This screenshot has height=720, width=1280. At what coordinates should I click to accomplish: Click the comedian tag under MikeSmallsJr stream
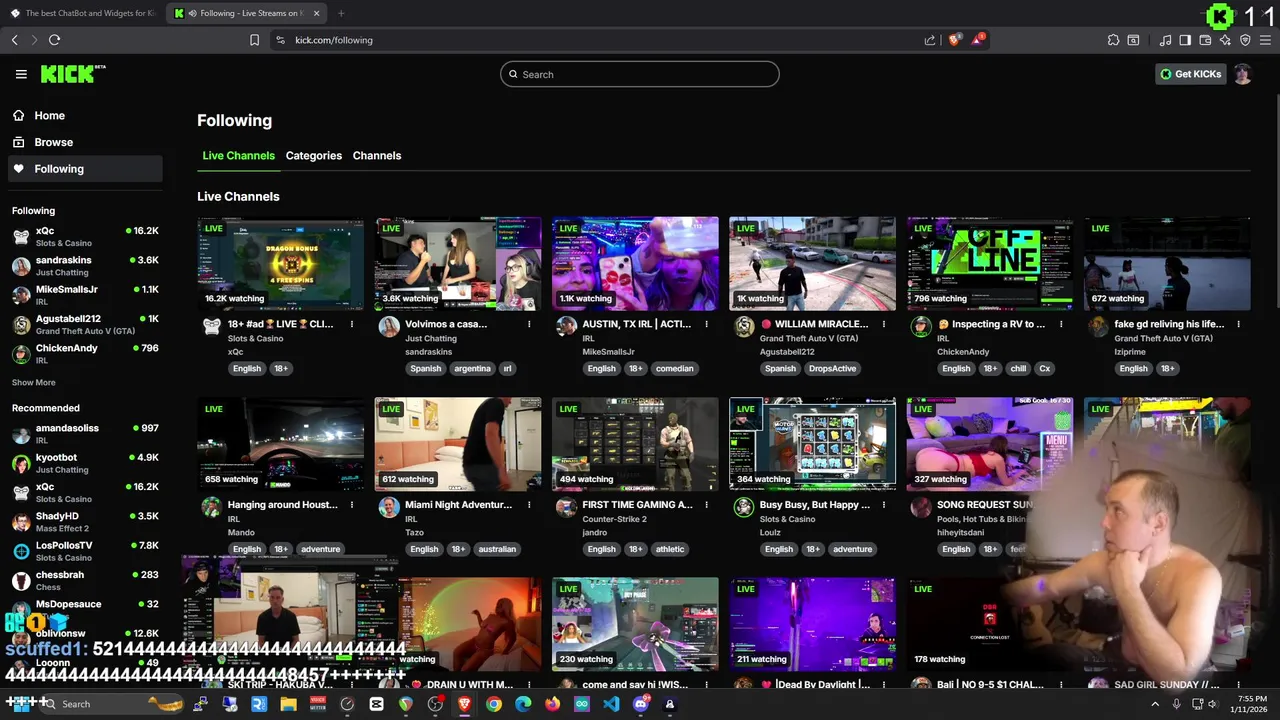[x=674, y=368]
